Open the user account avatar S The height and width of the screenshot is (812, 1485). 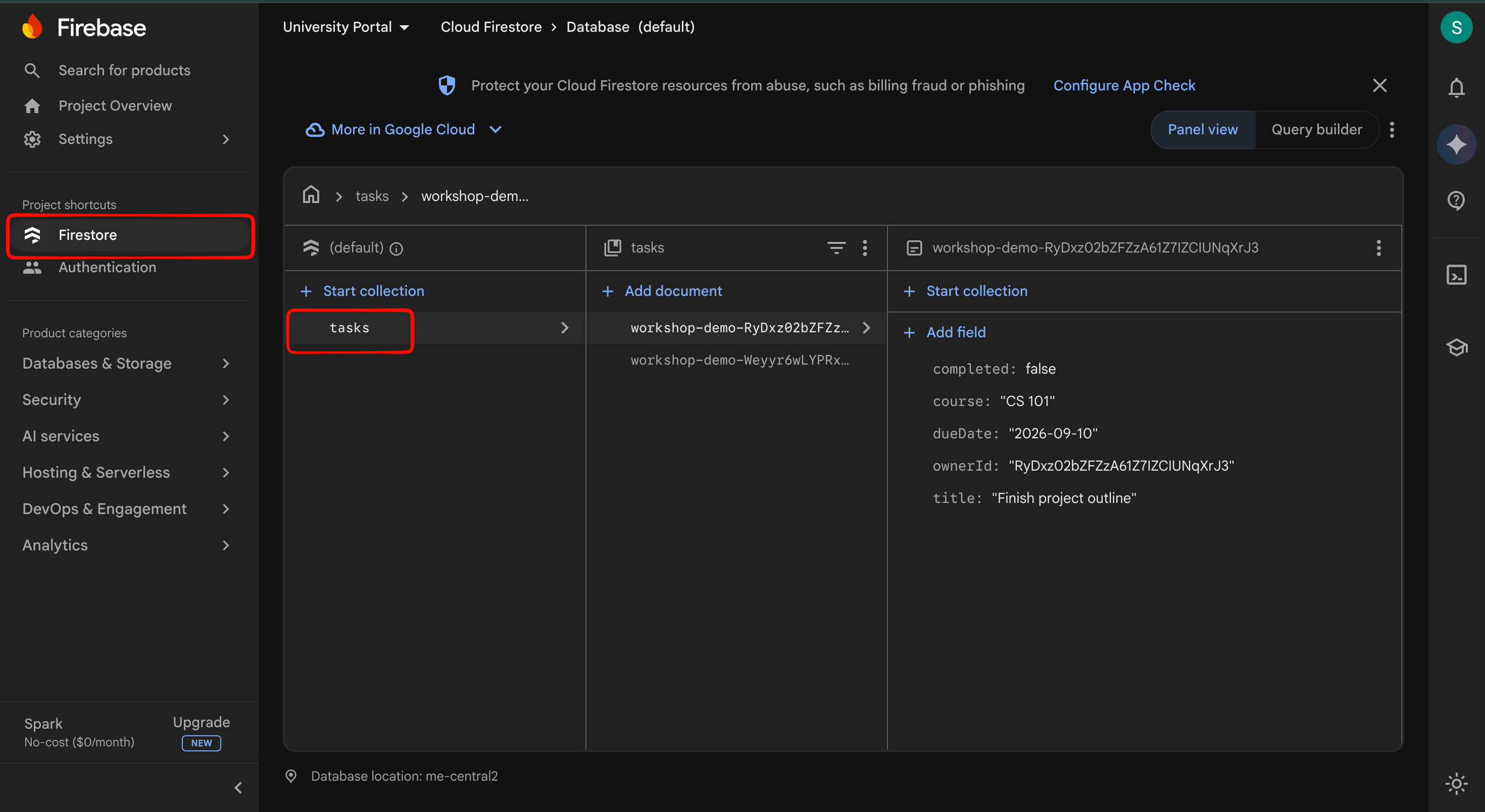pos(1456,27)
